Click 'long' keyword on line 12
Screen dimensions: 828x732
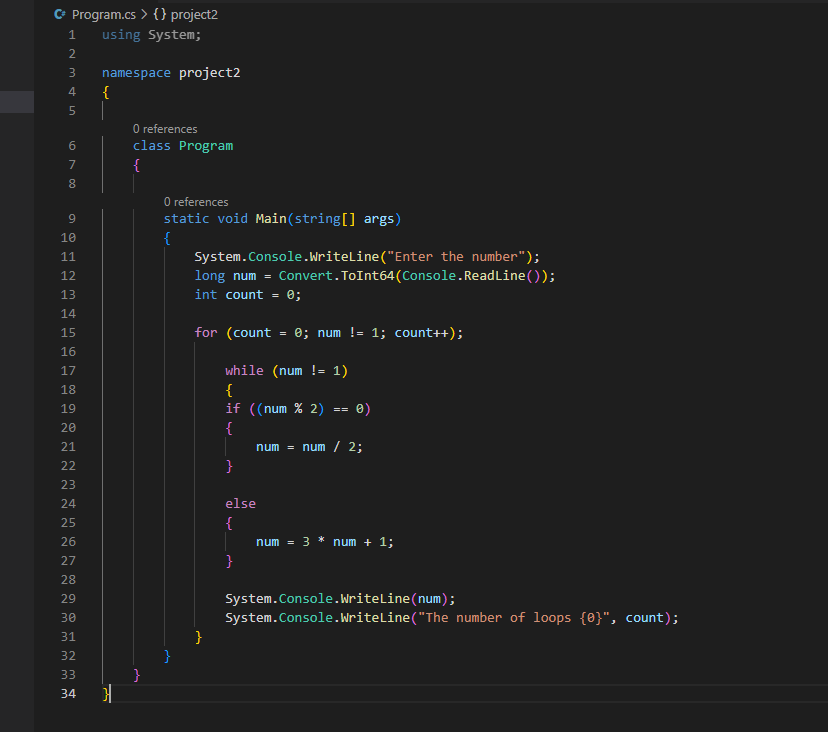coord(210,276)
